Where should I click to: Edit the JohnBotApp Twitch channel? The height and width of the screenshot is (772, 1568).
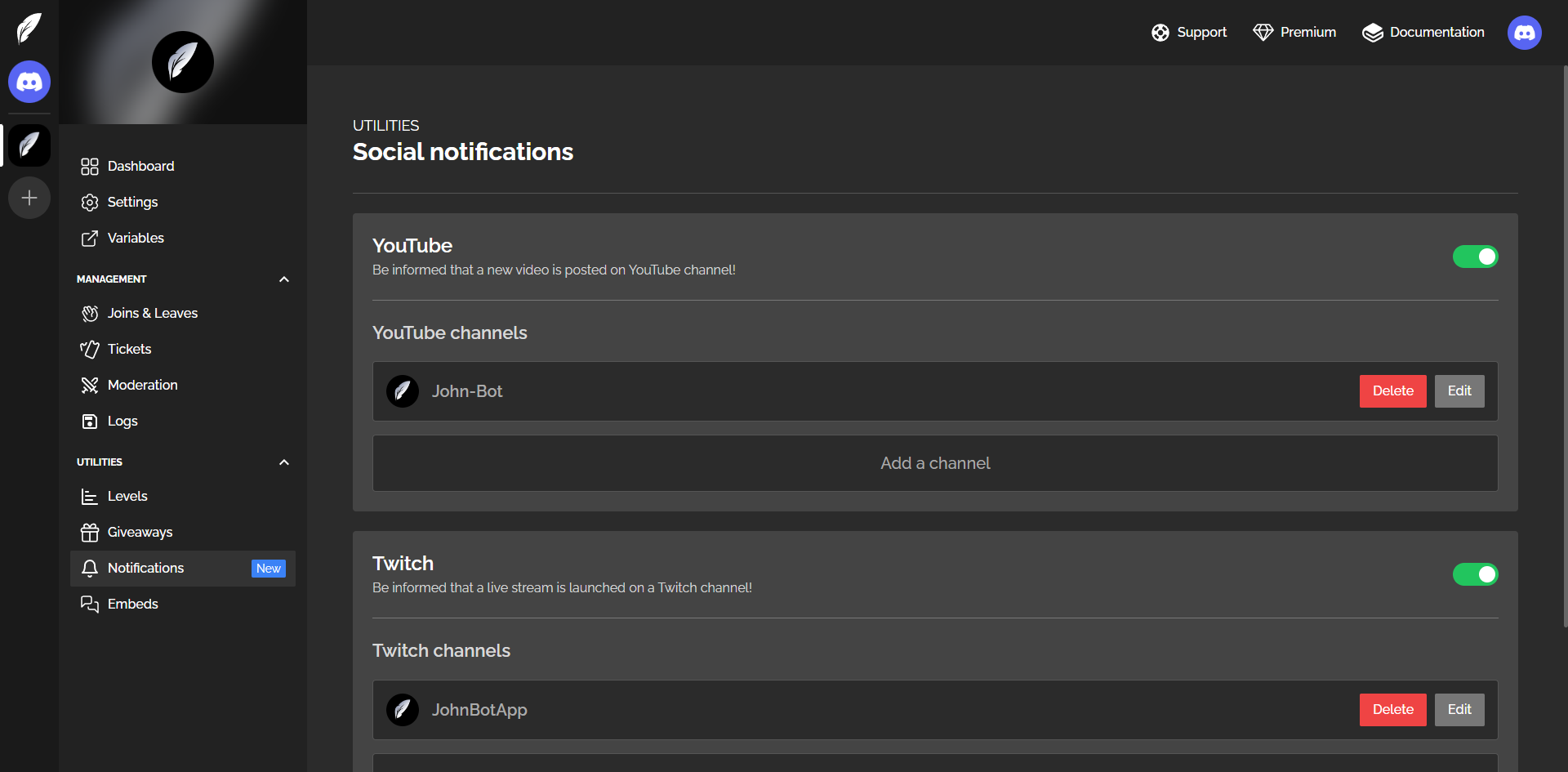point(1459,710)
